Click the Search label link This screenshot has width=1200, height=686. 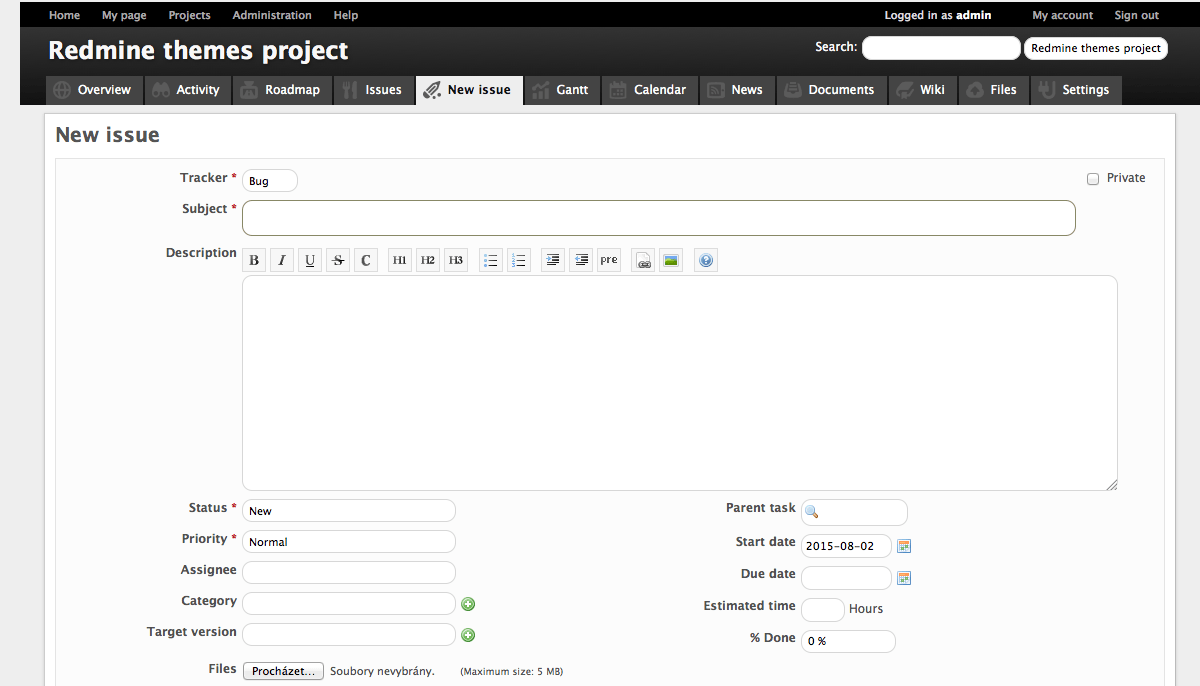(834, 46)
